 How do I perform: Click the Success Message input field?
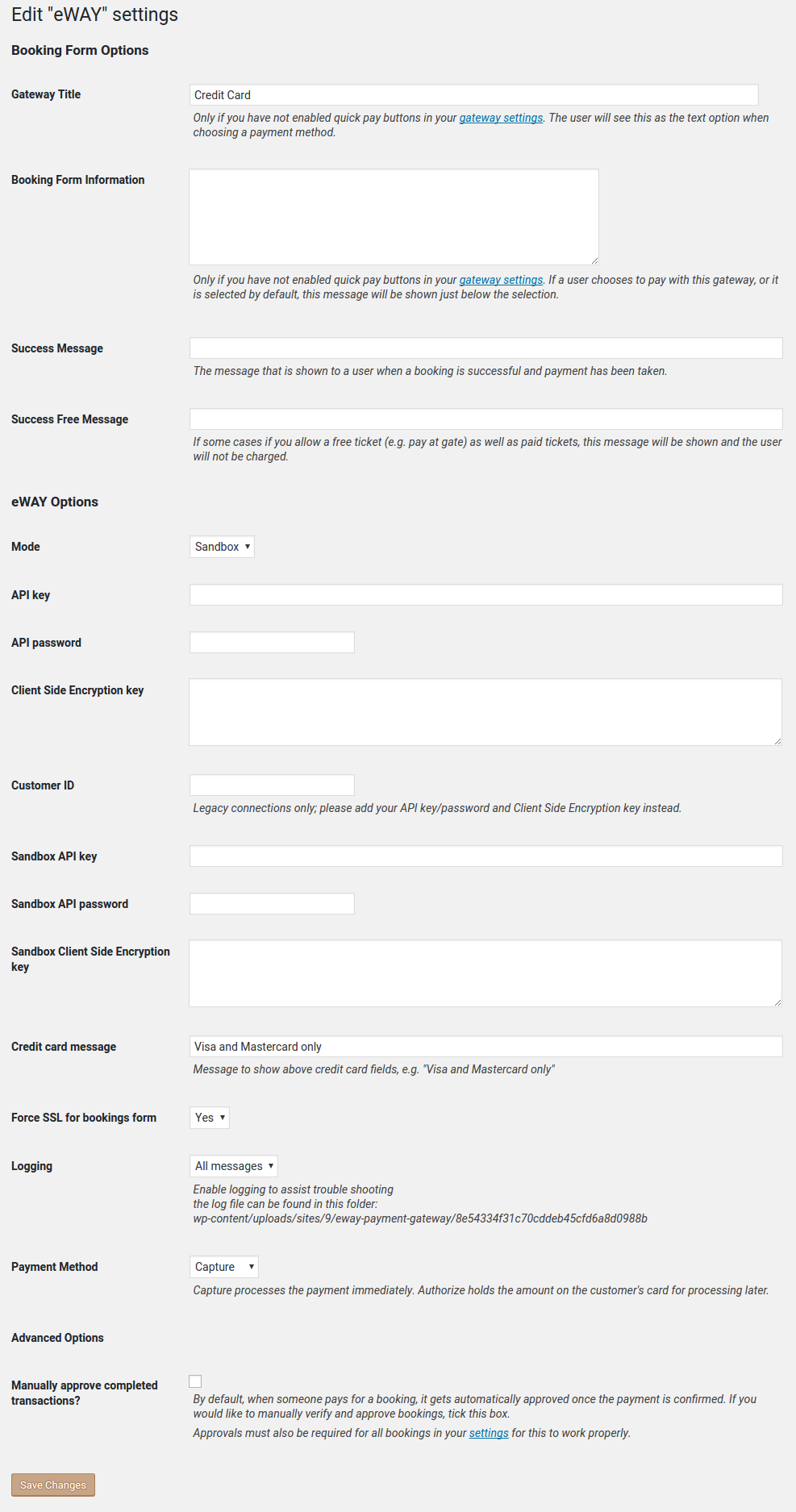click(x=486, y=348)
